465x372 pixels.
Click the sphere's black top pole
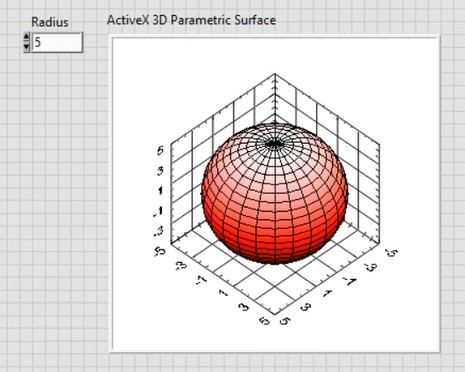click(275, 144)
